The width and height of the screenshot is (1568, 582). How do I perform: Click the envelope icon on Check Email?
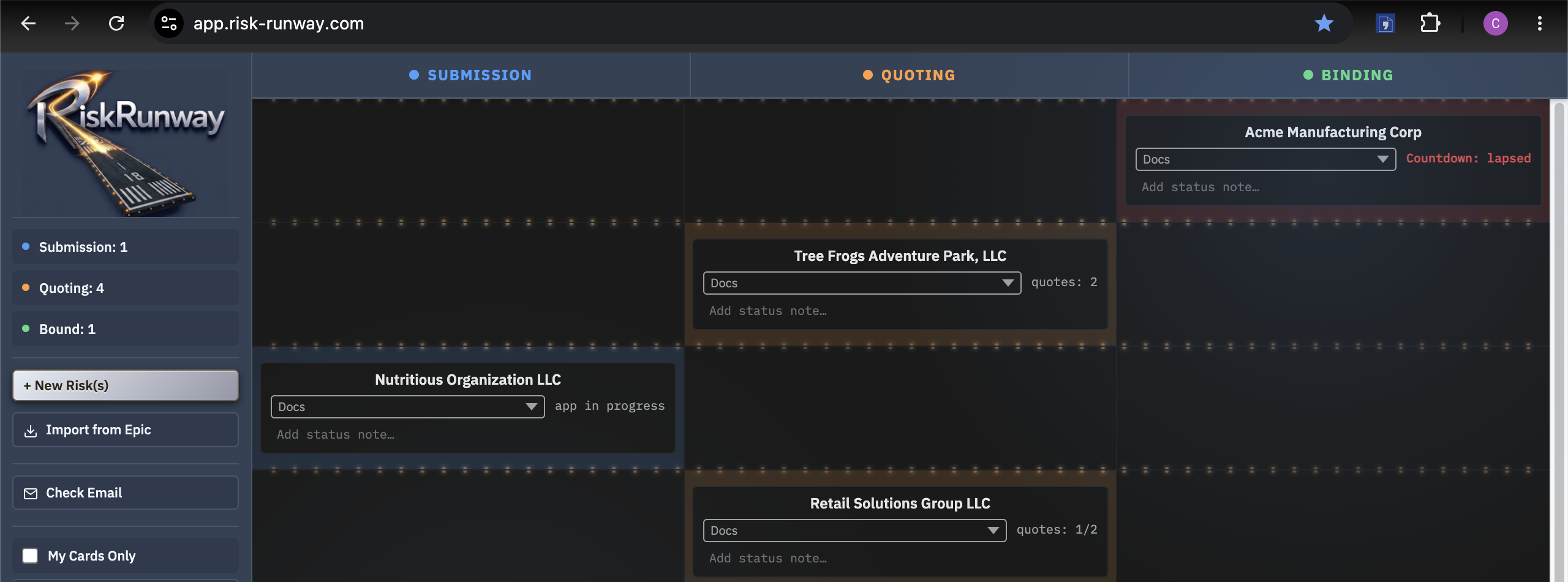(31, 493)
